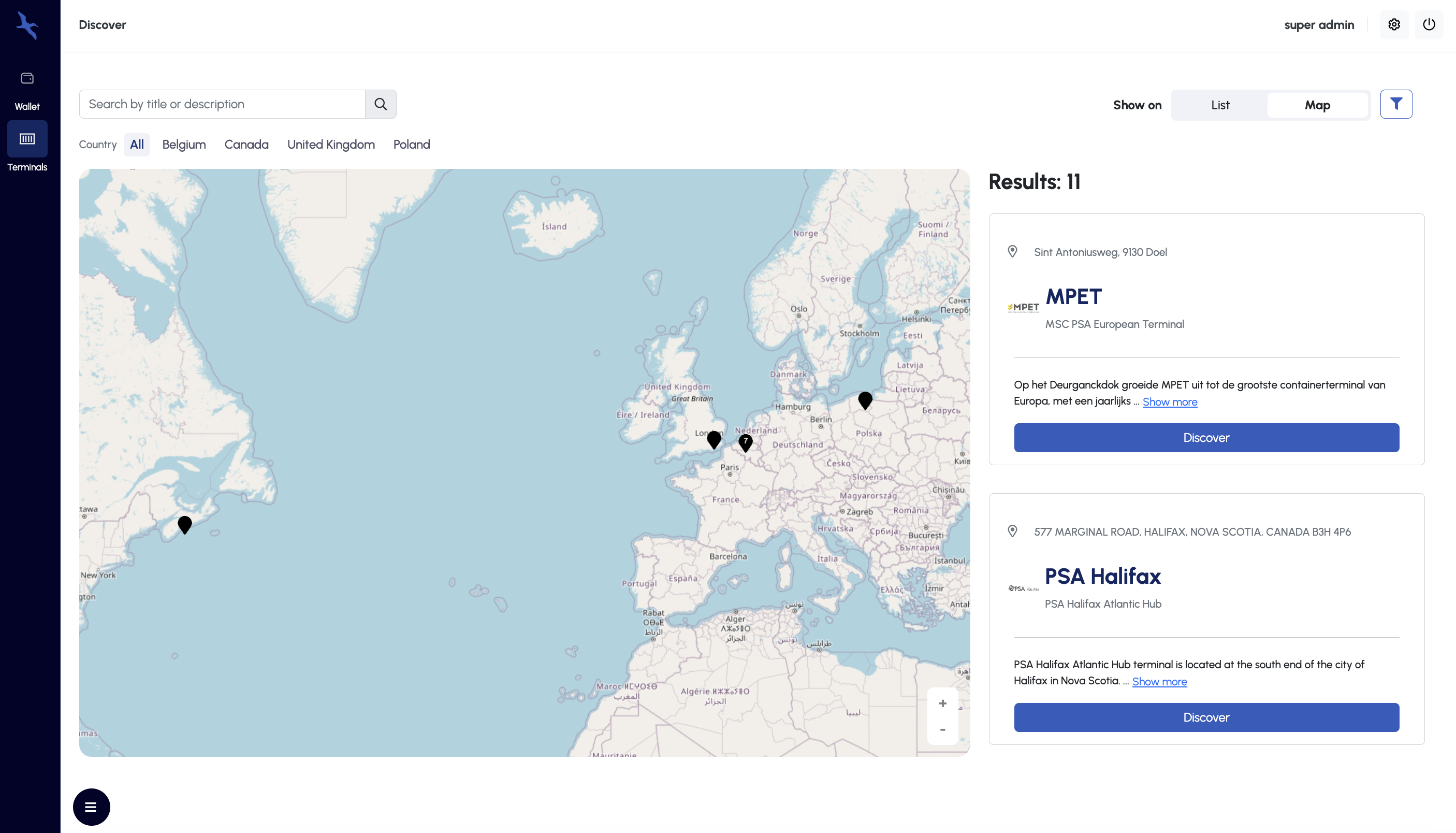This screenshot has height=833, width=1456.
Task: Expand MPET description with Show more
Action: pos(1170,401)
